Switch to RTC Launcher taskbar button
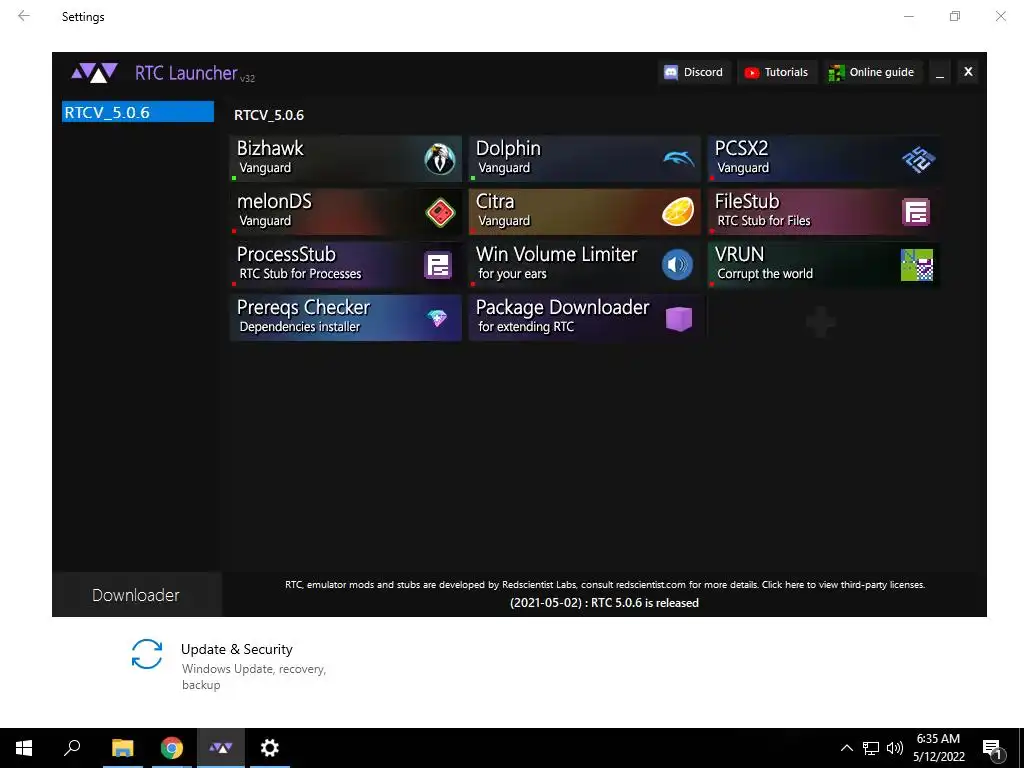Image resolution: width=1024 pixels, height=768 pixels. [x=221, y=748]
